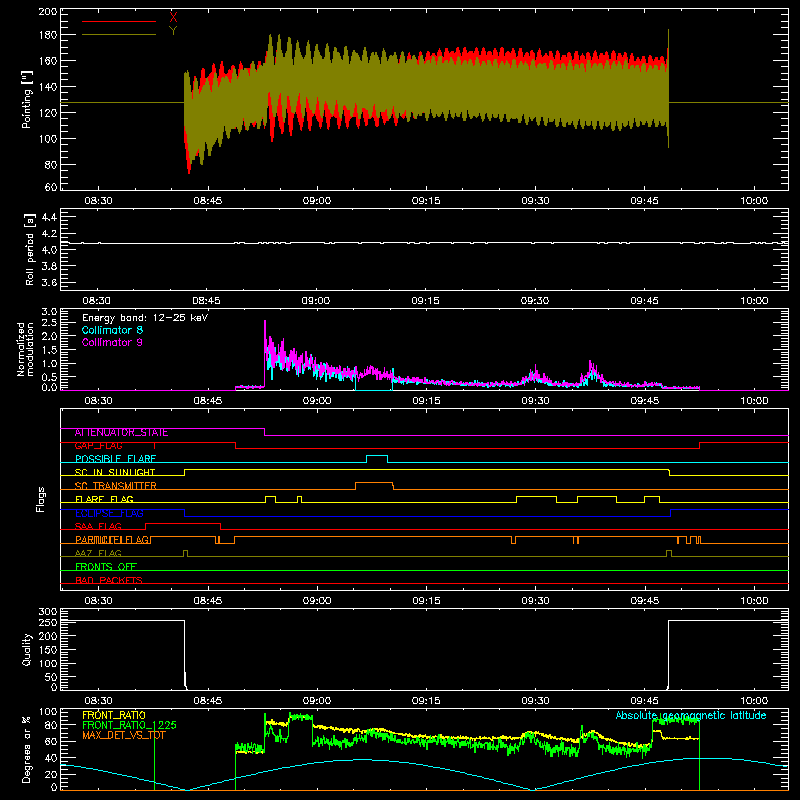Click the POSSIBLE_FLARE pulse near 09:08
This screenshot has width=800, height=800.
click(377, 459)
